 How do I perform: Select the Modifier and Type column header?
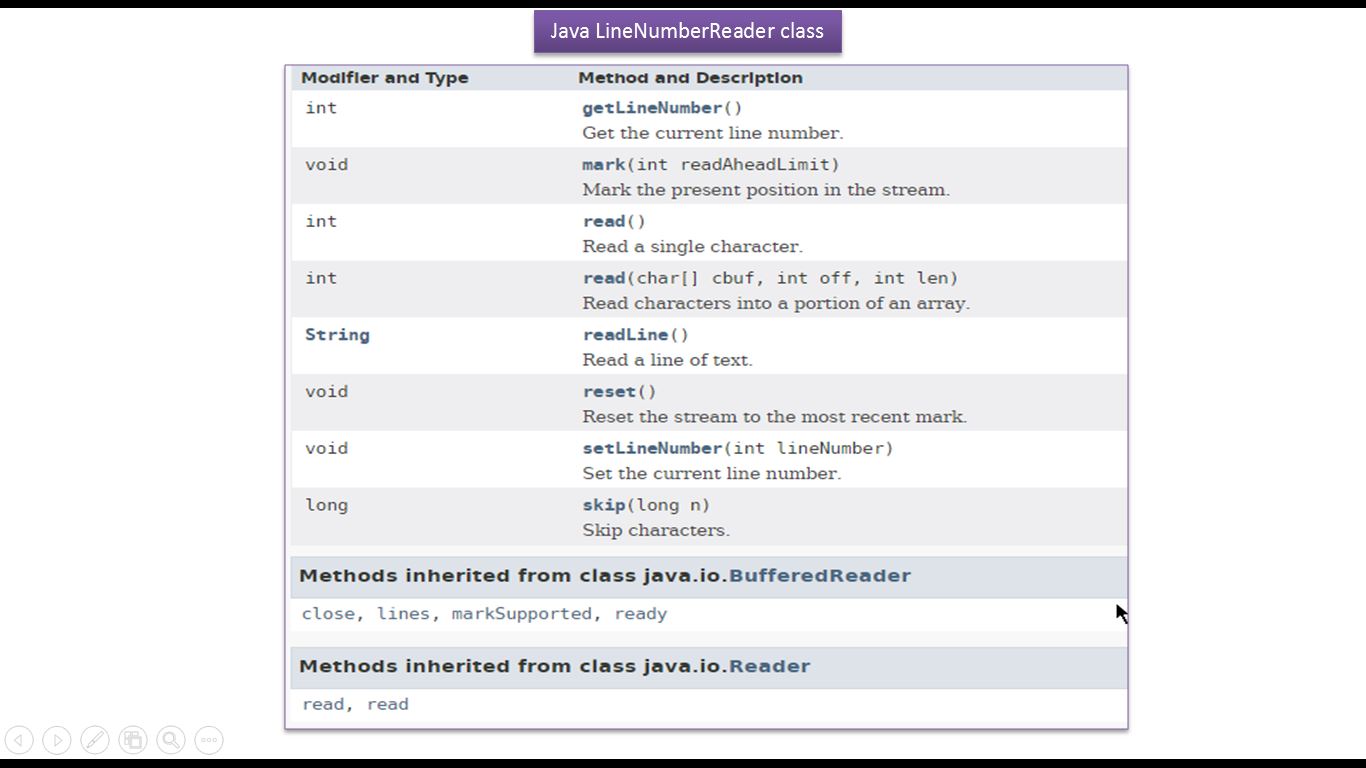pyautogui.click(x=384, y=78)
